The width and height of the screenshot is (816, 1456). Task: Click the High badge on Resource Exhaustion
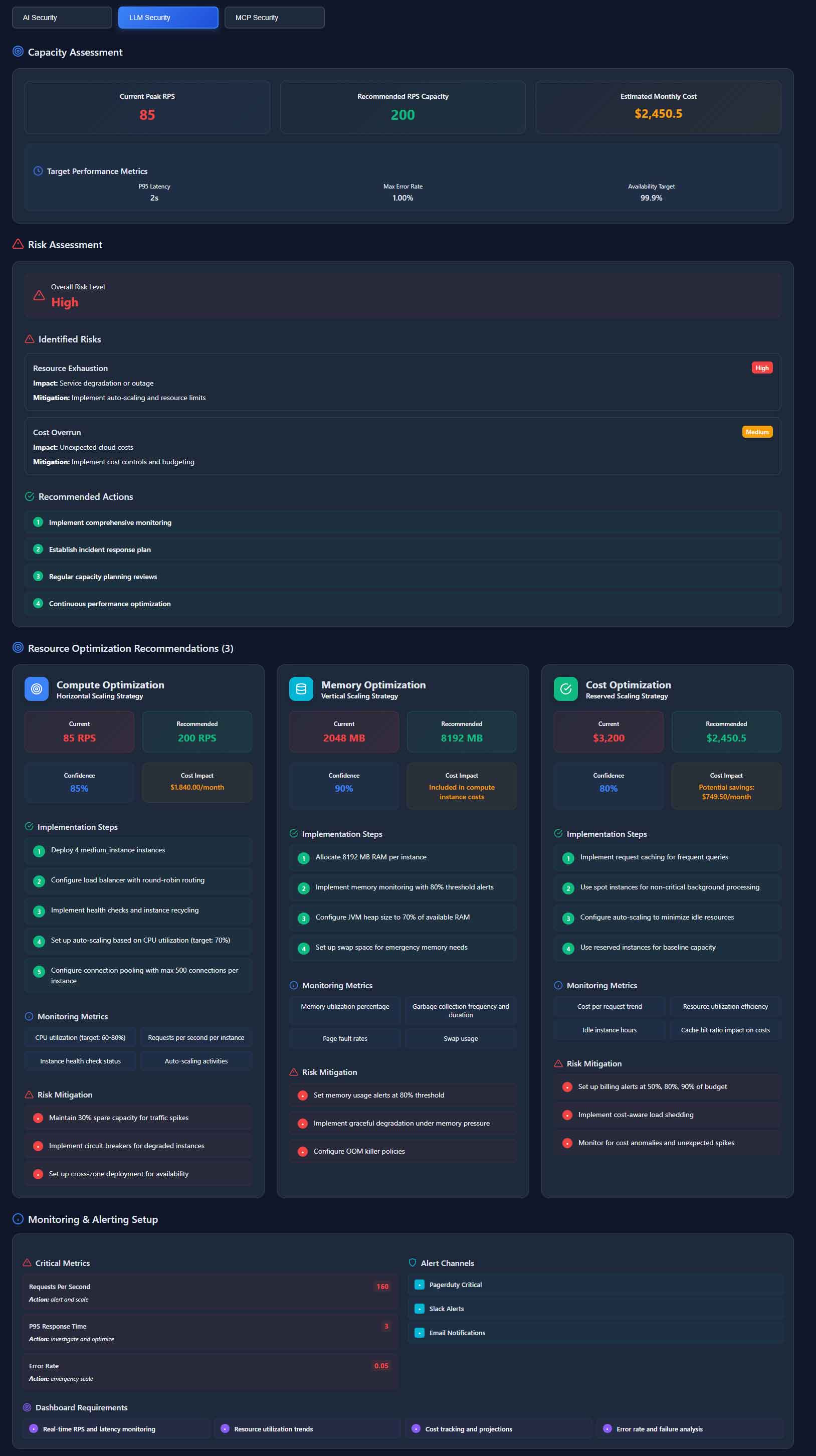[x=761, y=368]
